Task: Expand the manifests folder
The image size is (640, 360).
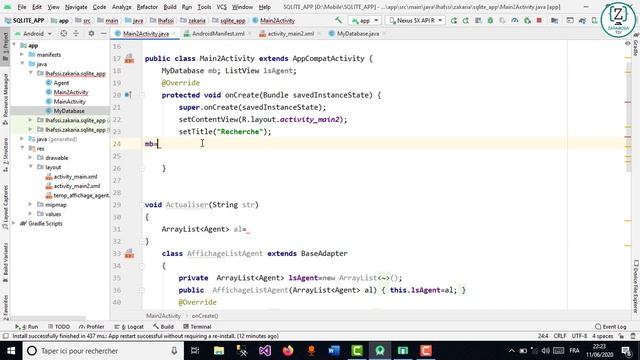Action: 22,54
